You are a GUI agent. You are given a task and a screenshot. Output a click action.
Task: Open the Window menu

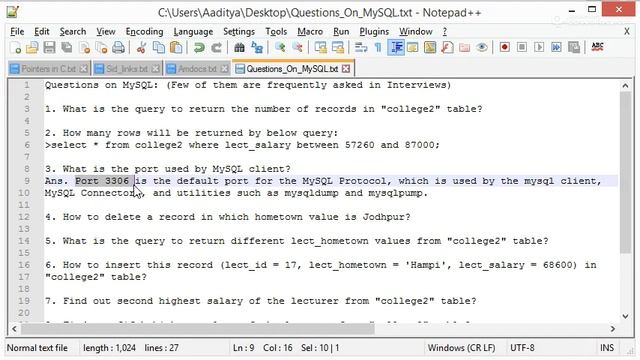(x=416, y=31)
